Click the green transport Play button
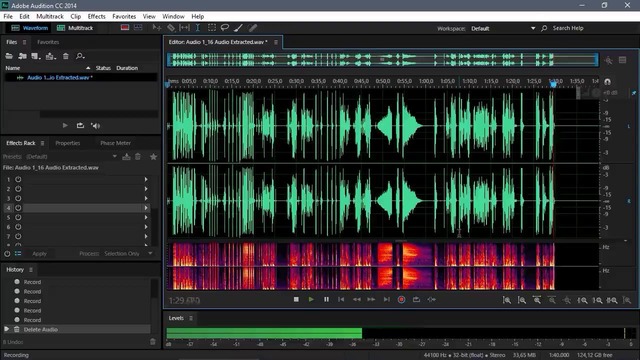640x360 pixels. [311, 300]
